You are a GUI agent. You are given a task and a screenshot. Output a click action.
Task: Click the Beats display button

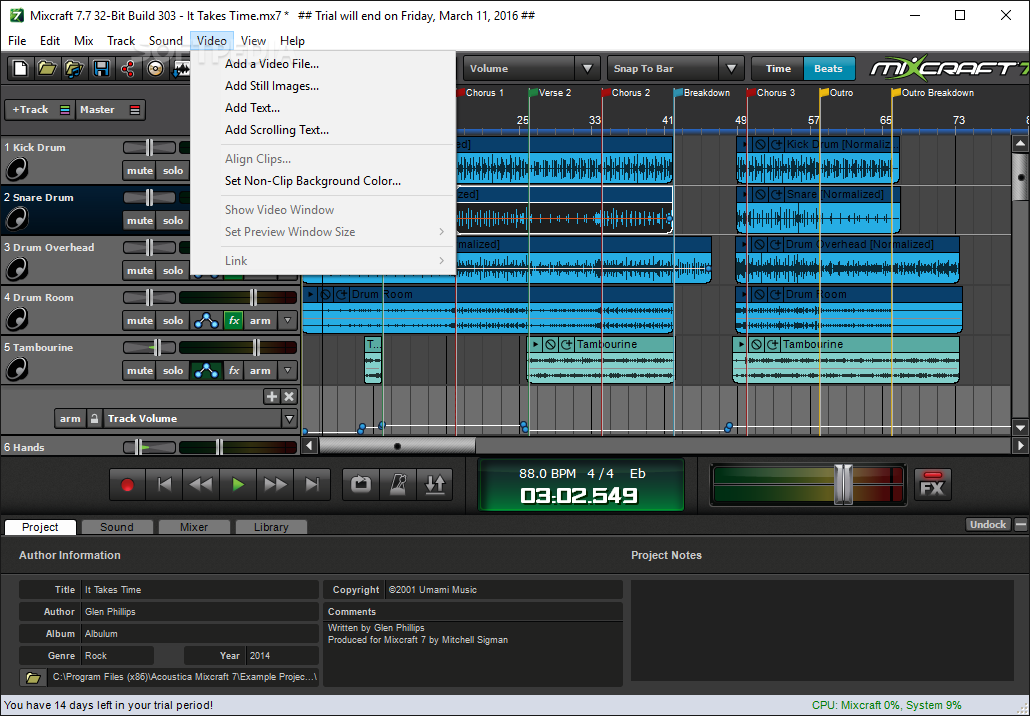(x=828, y=68)
